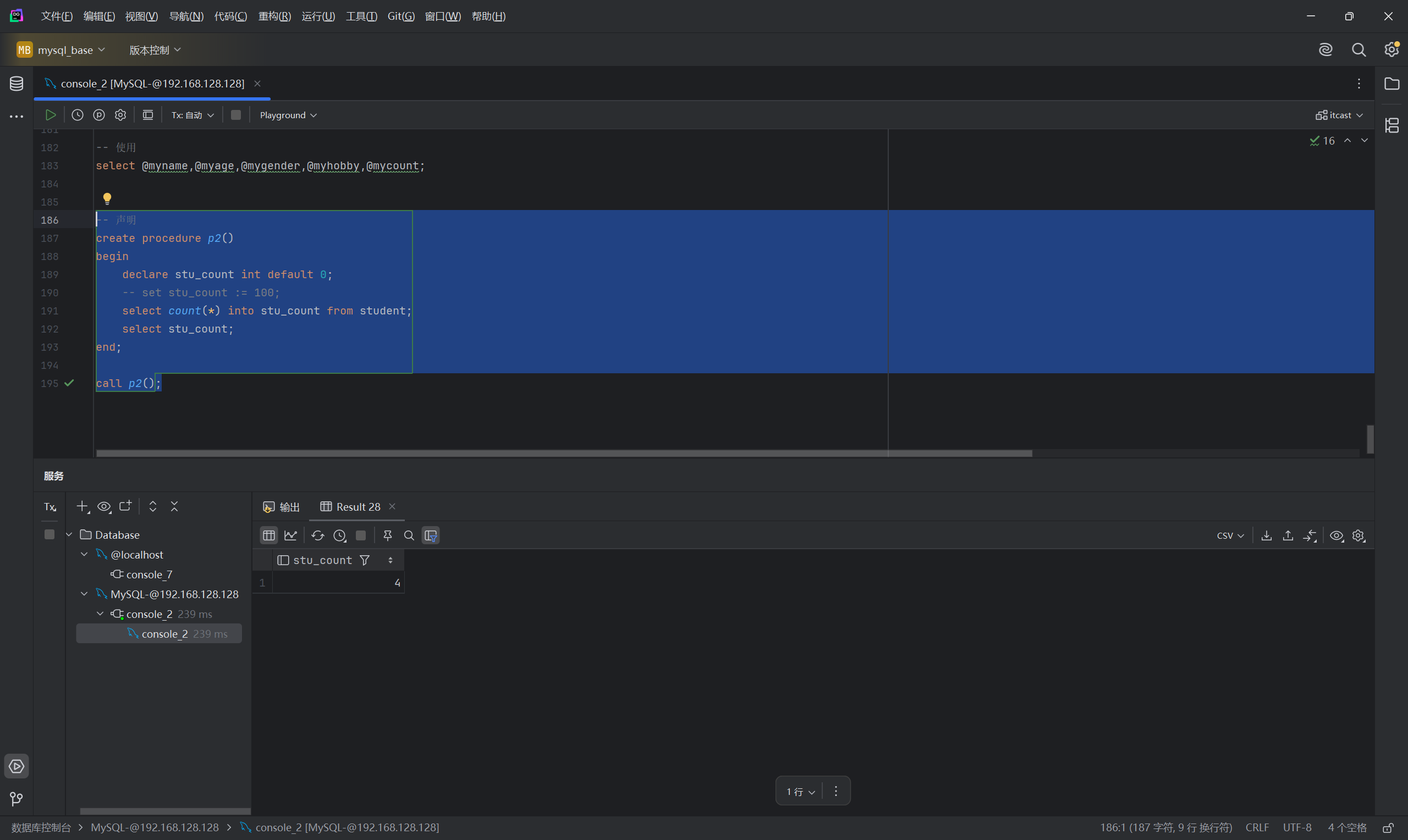1408x840 pixels.
Task: Show the chart view of results
Action: click(291, 535)
